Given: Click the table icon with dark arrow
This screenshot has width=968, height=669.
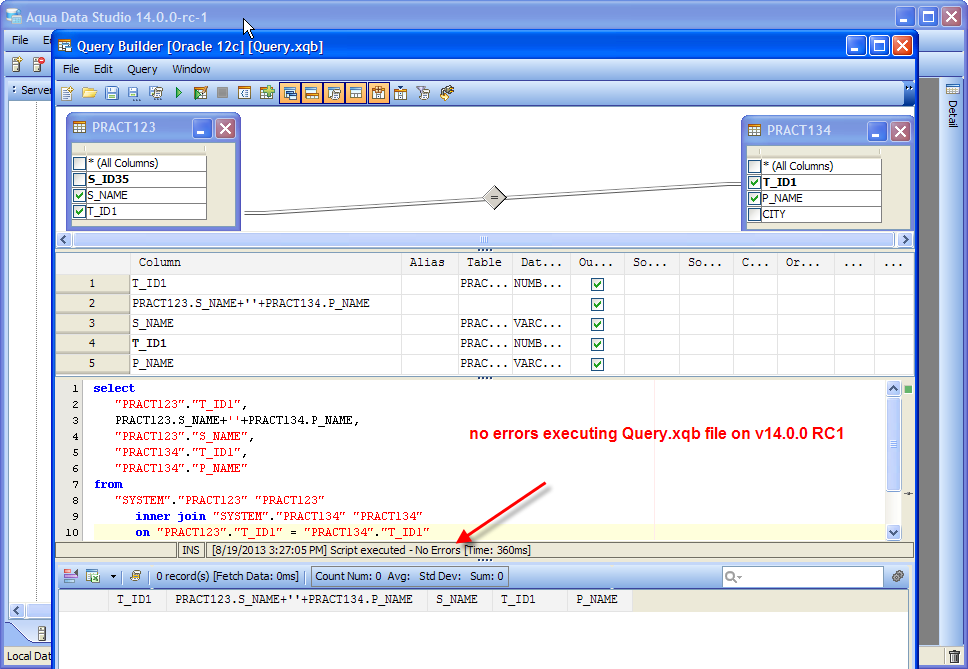Looking at the screenshot, I should tap(401, 93).
